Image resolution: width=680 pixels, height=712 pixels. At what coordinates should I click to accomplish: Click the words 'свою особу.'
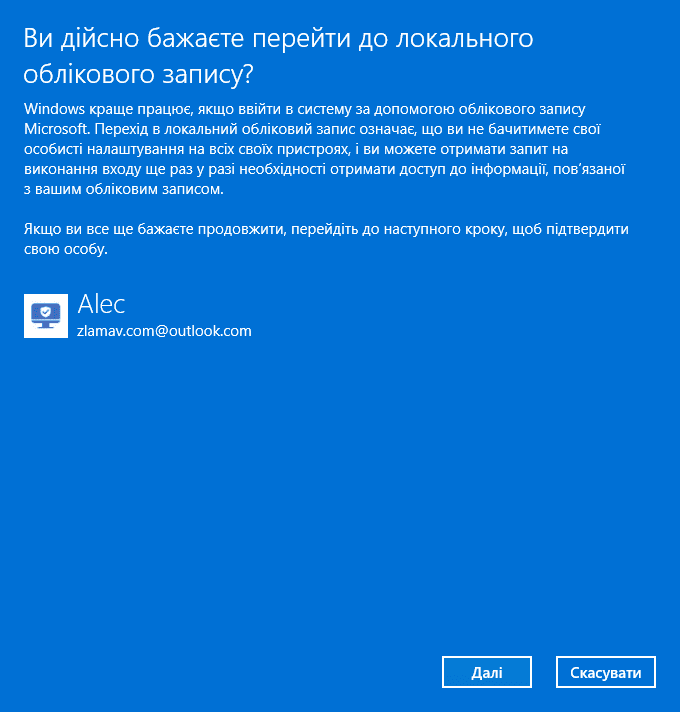[66, 249]
